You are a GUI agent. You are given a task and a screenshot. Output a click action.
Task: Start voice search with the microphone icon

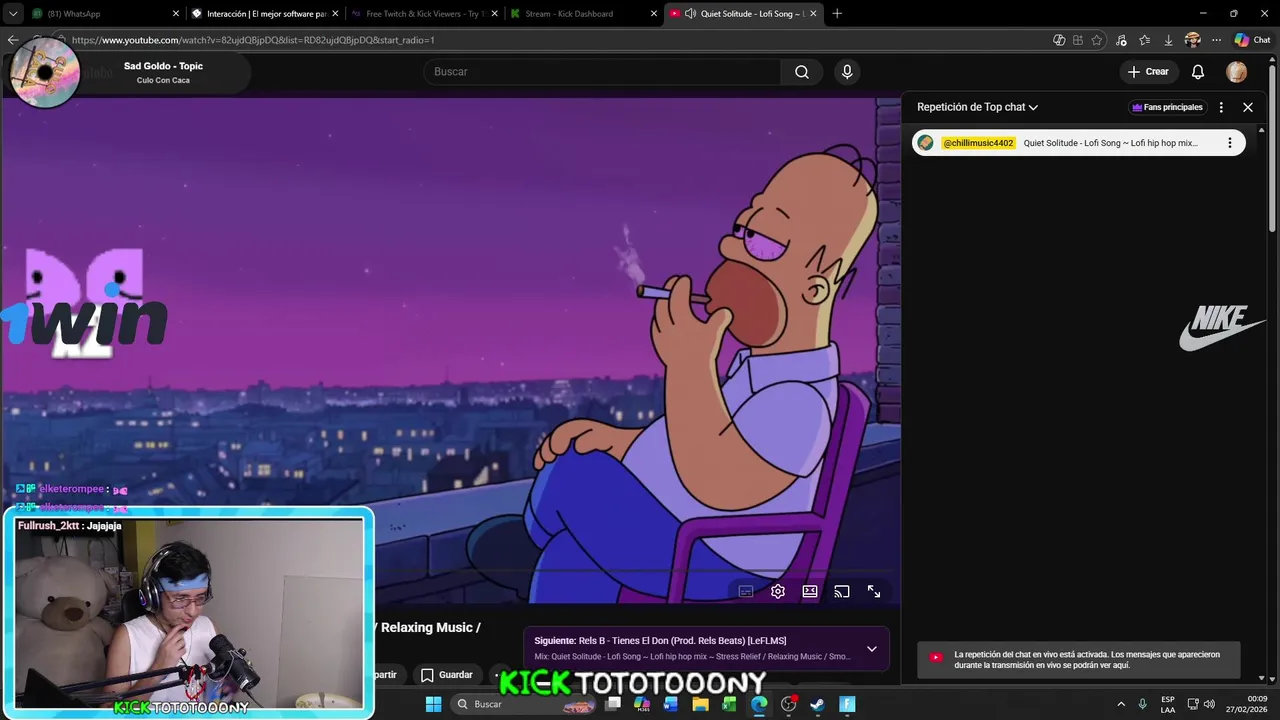[847, 72]
